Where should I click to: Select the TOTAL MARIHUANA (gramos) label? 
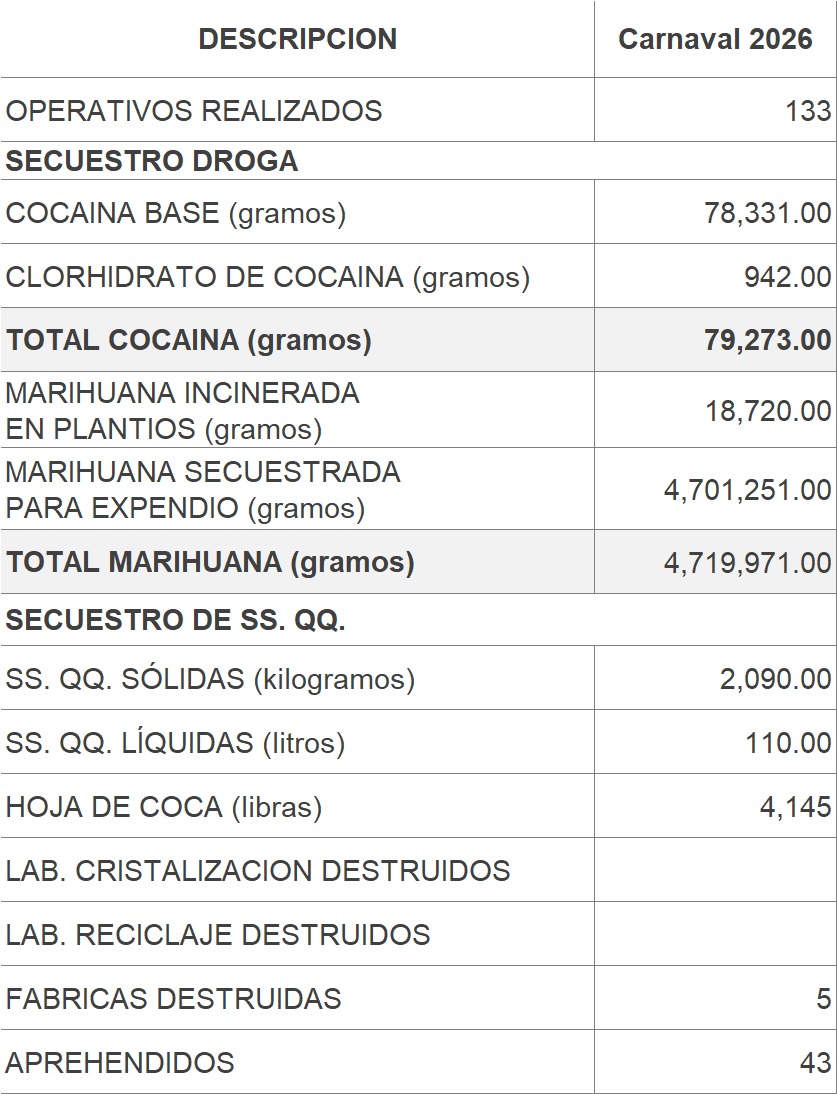210,562
